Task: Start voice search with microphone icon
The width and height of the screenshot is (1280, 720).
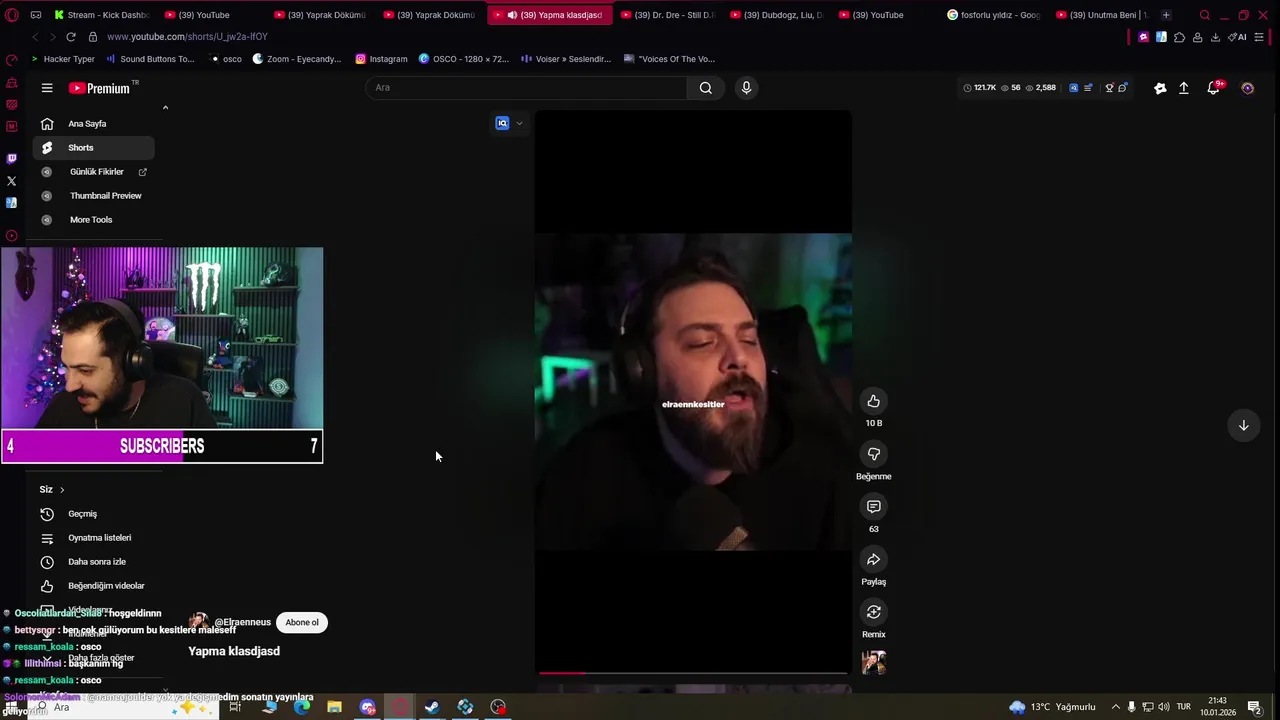Action: [x=746, y=88]
